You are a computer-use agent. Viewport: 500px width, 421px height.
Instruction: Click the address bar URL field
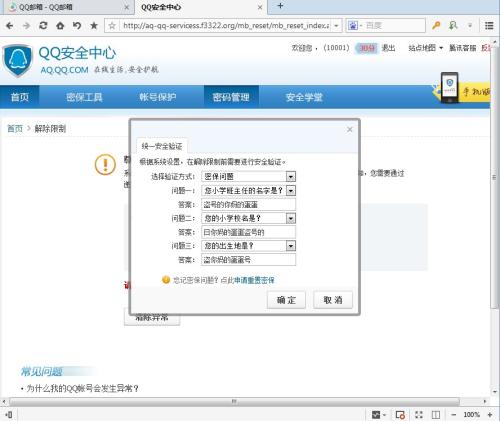pyautogui.click(x=226, y=26)
